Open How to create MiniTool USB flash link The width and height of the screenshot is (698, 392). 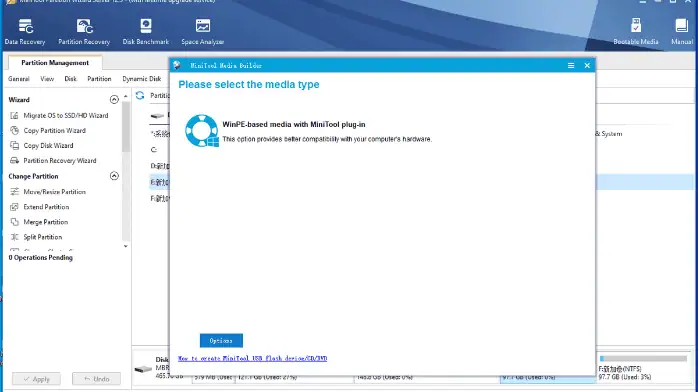[252, 358]
